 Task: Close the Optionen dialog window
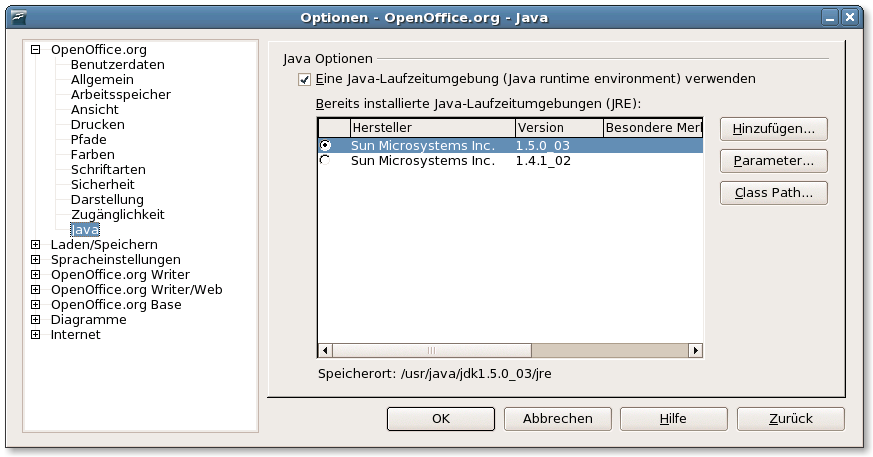tap(850, 18)
